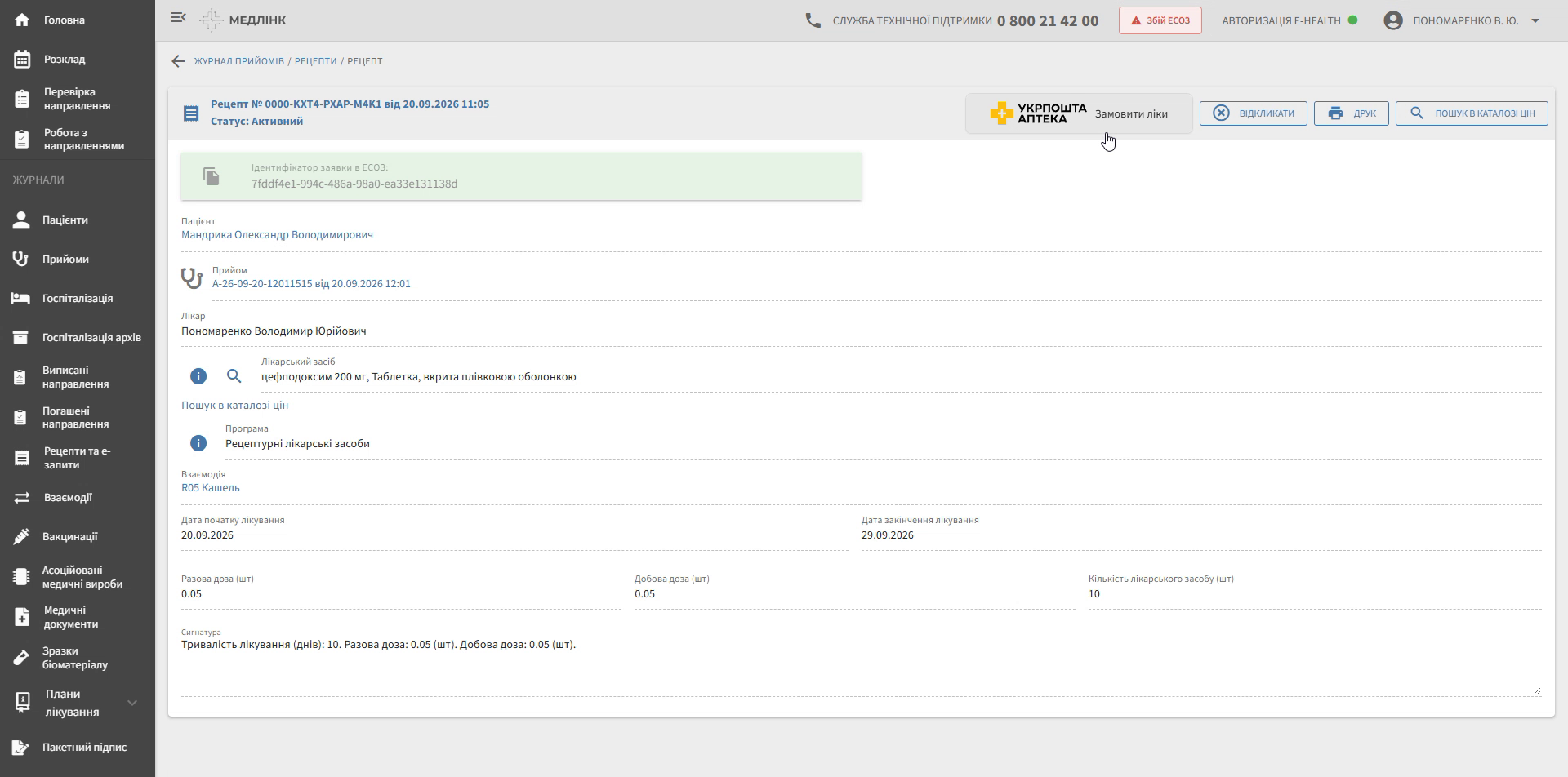1568x777 pixels.
Task: Open the Пономаренко В. Ю. account dropdown
Action: [x=1462, y=20]
